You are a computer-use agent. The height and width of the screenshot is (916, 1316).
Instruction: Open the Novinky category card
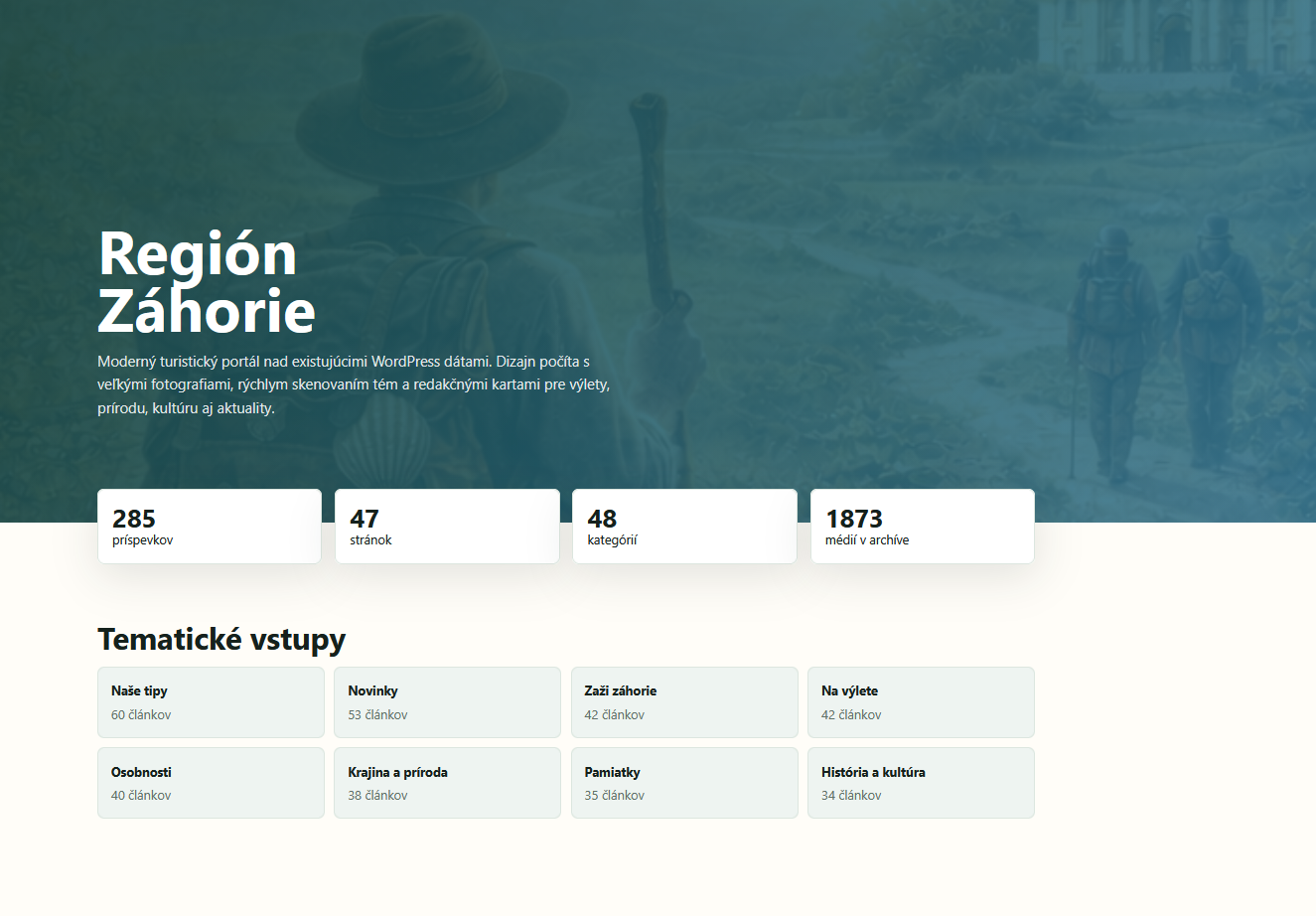[447, 702]
